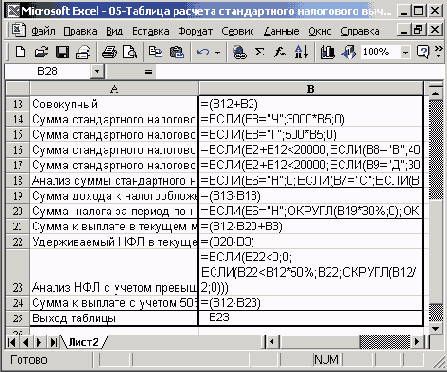Select the Лист2 sheet tab
Screen dimensions: 447x372
click(84, 342)
